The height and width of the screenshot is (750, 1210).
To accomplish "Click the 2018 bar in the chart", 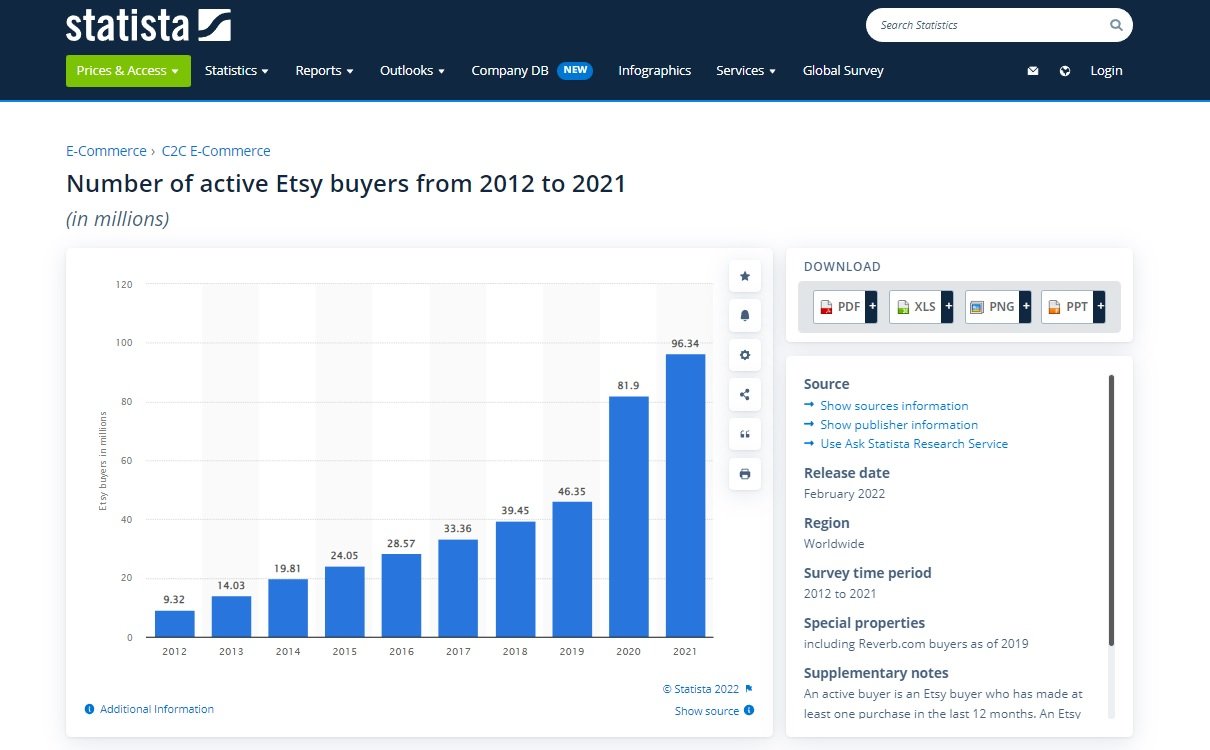I will pos(515,579).
